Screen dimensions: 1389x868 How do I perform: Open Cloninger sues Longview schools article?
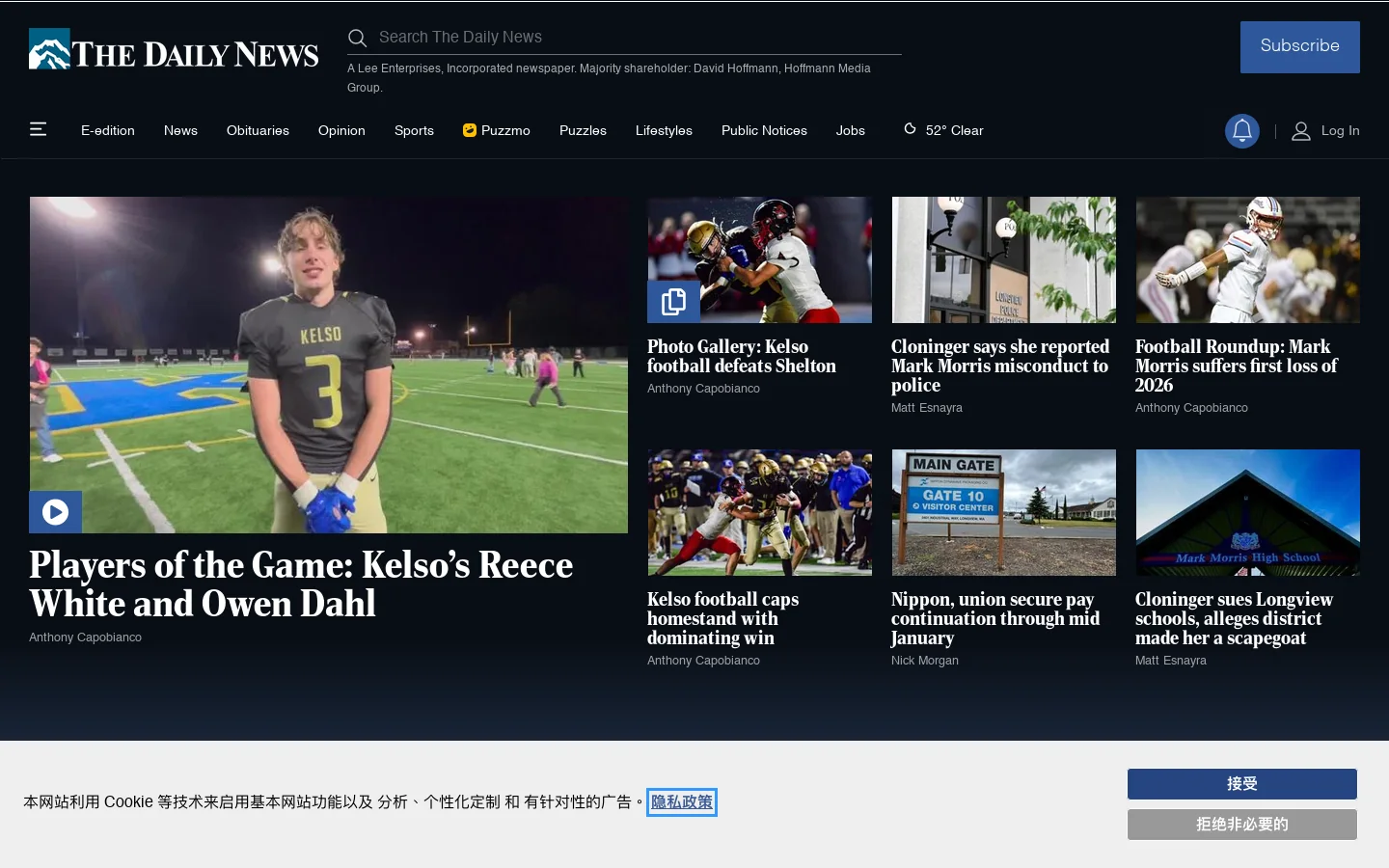[1235, 618]
